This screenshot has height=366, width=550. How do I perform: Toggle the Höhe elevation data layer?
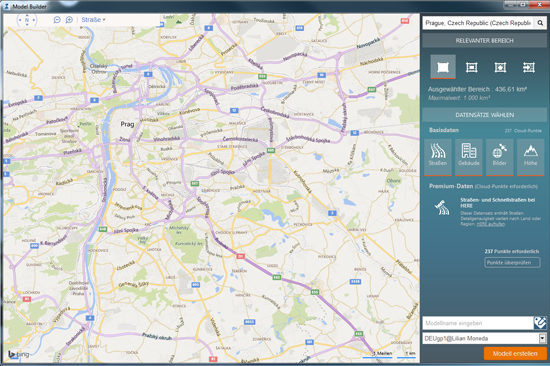[x=530, y=157]
